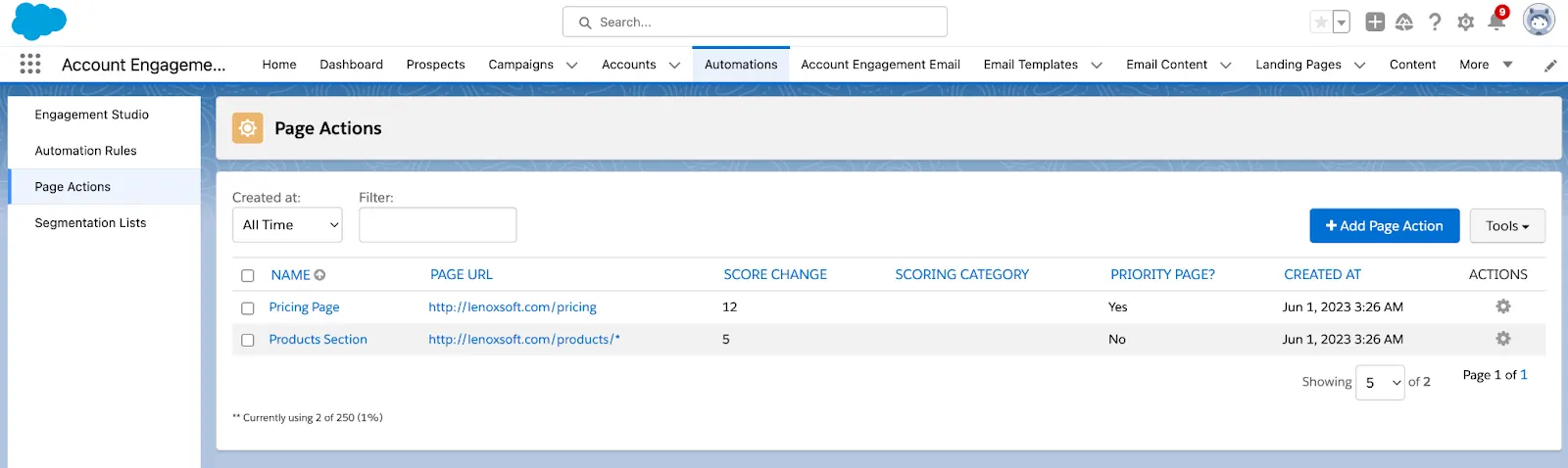Open the Campaigns tab
Image resolution: width=1568 pixels, height=468 pixels.
tap(520, 65)
